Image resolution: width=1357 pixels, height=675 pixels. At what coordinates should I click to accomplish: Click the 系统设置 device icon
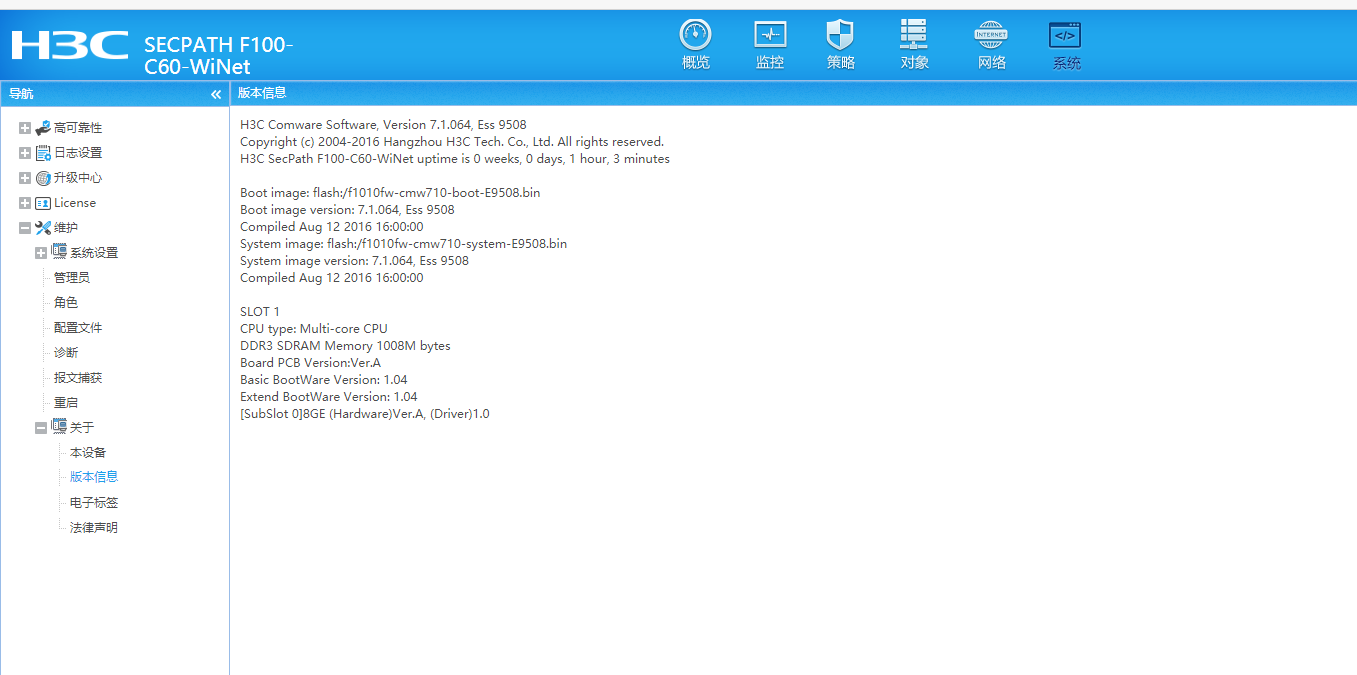[59, 252]
